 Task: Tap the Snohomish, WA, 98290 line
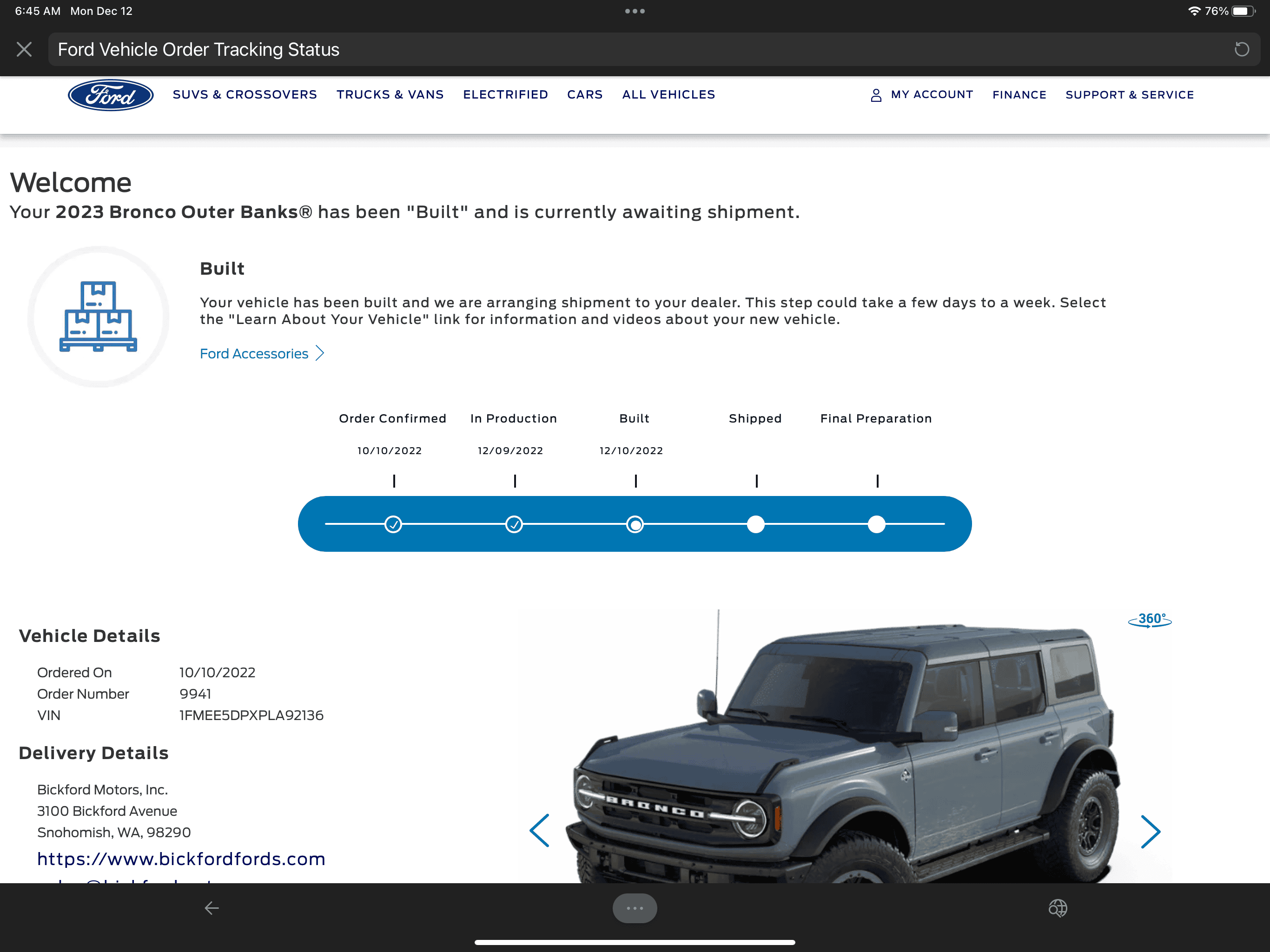point(114,833)
